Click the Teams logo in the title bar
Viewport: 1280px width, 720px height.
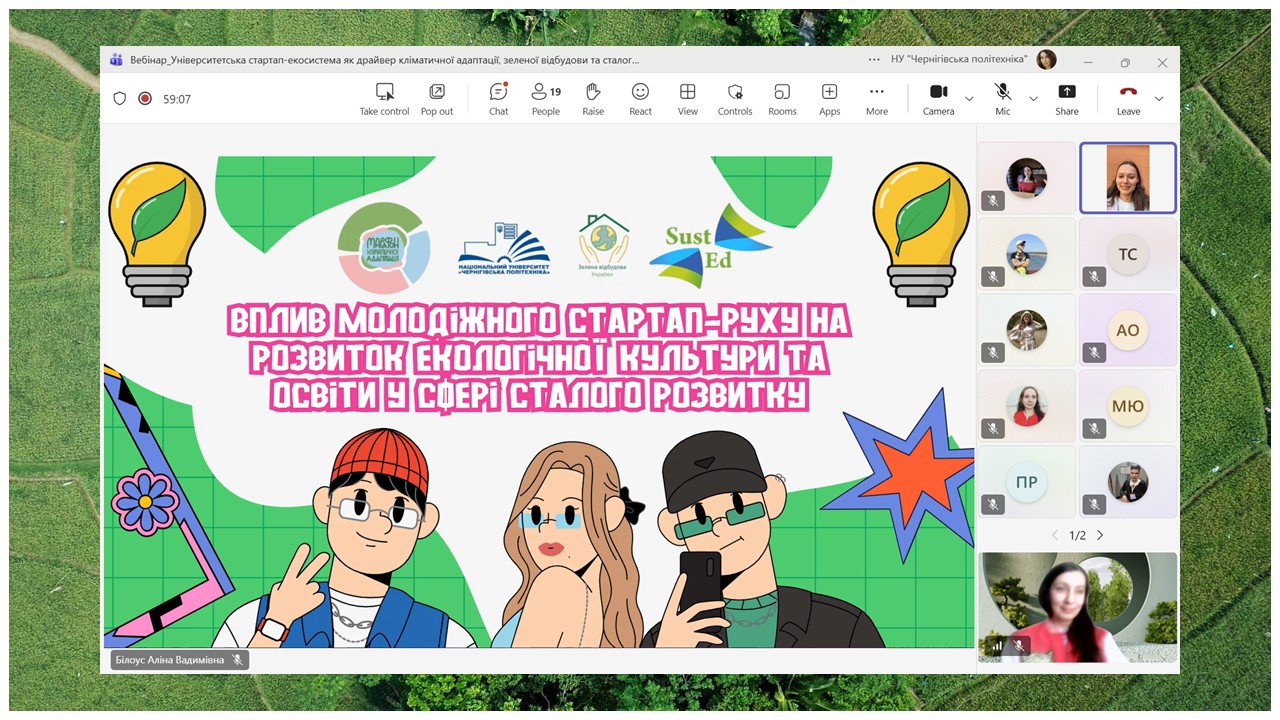pyautogui.click(x=116, y=60)
